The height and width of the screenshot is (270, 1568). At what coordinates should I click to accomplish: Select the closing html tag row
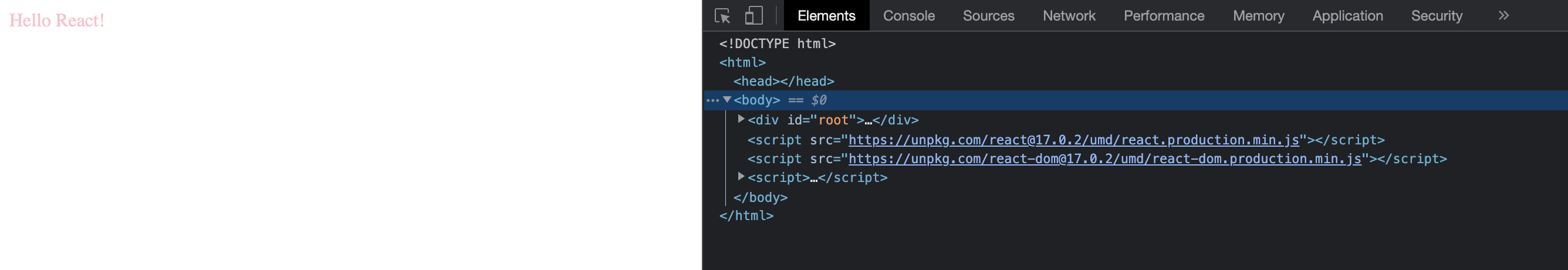[746, 216]
